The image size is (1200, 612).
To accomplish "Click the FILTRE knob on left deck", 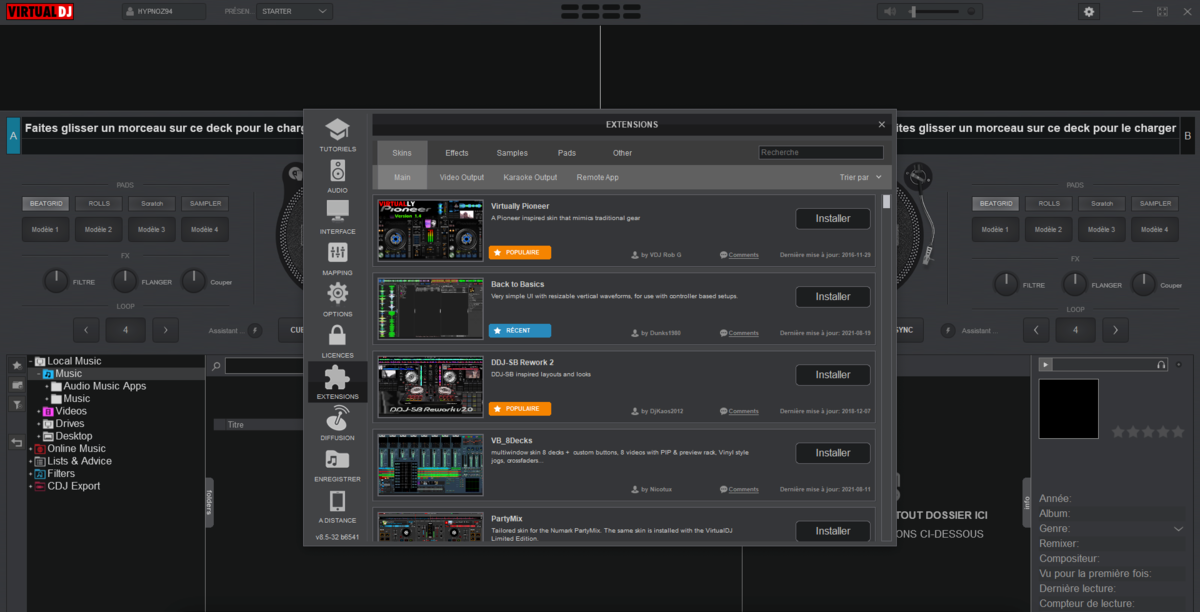I will [56, 281].
